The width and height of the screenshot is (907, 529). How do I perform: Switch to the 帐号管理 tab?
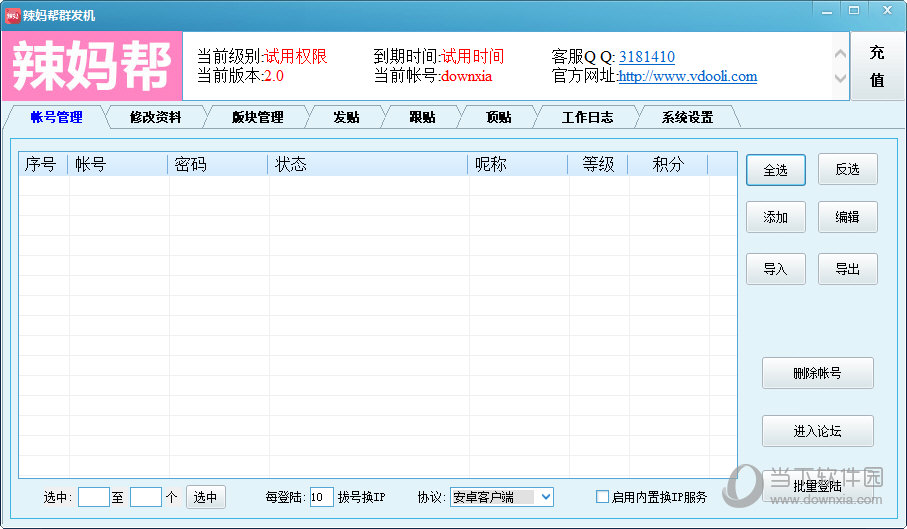click(x=56, y=117)
